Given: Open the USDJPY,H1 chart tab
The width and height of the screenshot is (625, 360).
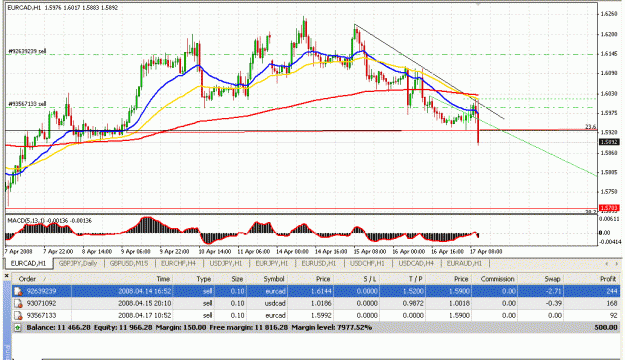Looking at the screenshot, I should [226, 264].
